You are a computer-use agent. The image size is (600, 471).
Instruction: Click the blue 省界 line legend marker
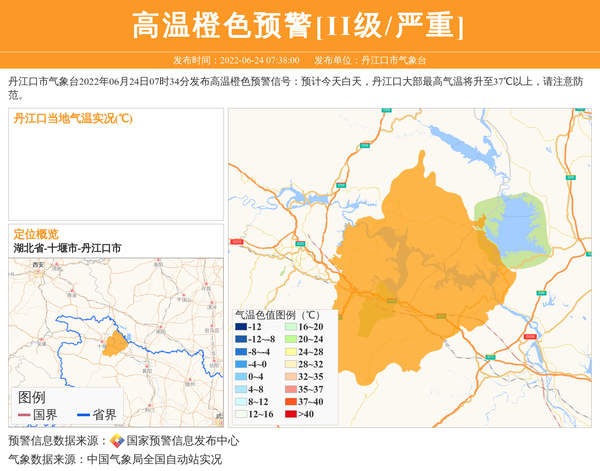[83, 415]
